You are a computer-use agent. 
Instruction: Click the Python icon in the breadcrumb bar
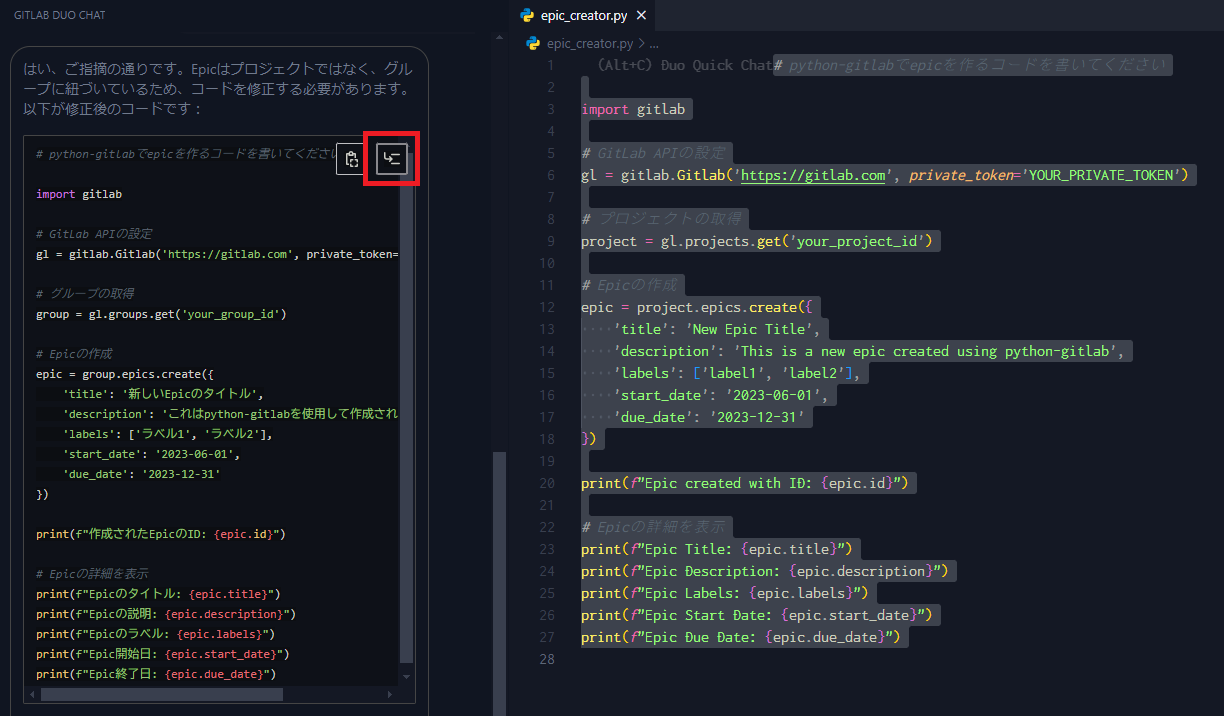tap(532, 43)
